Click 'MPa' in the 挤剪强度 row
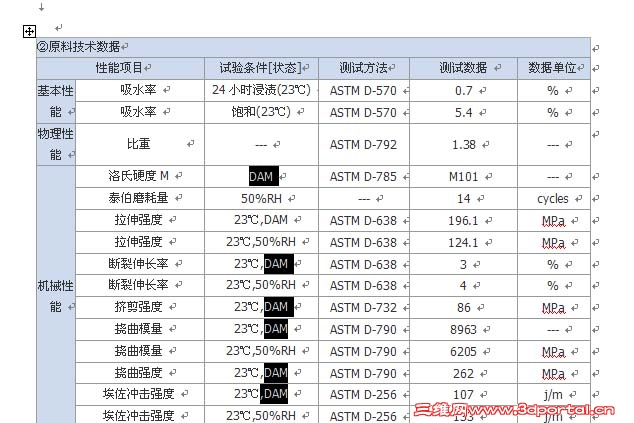Viewport: 634px width, 423px height. (554, 308)
